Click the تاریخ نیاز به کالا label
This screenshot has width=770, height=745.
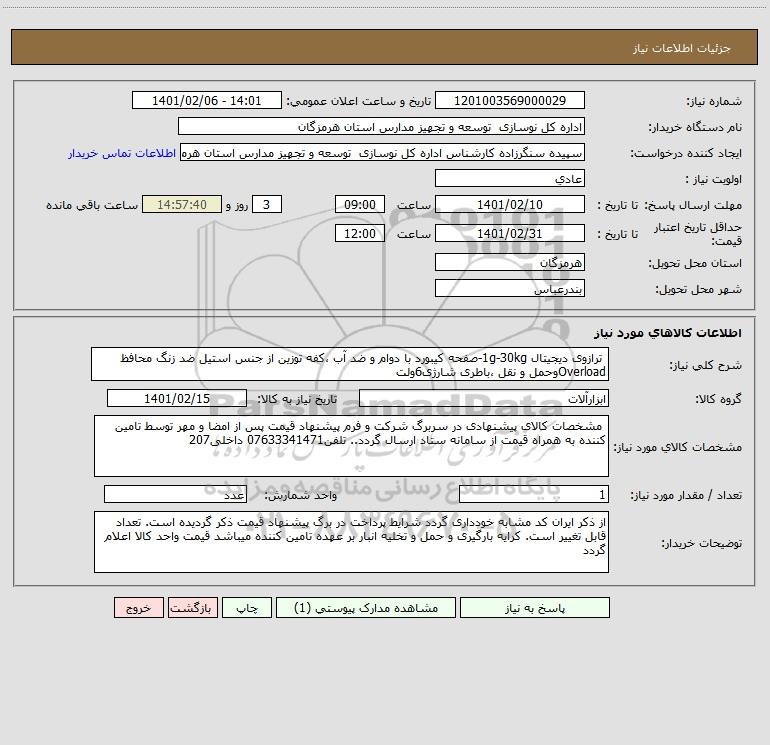[298, 399]
